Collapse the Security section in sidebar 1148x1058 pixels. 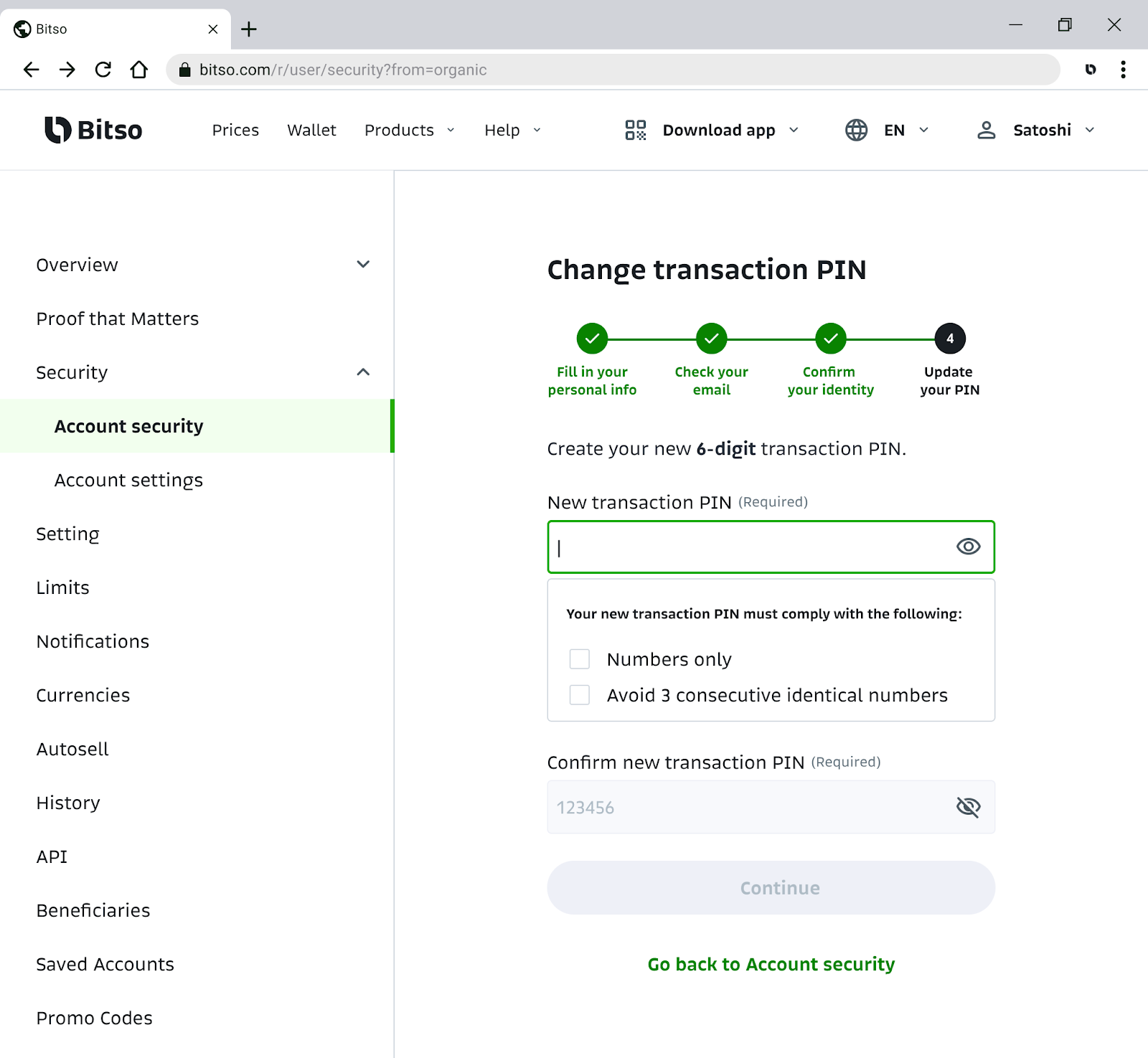point(363,372)
